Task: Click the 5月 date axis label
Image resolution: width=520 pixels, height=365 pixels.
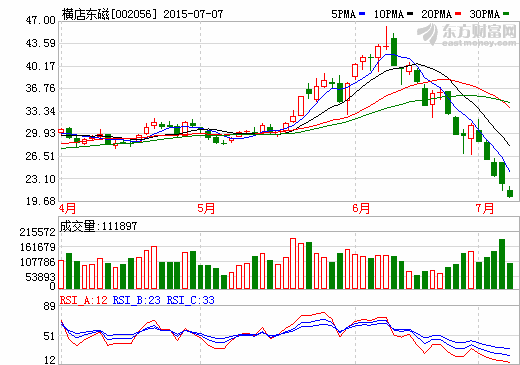Action: (x=206, y=208)
